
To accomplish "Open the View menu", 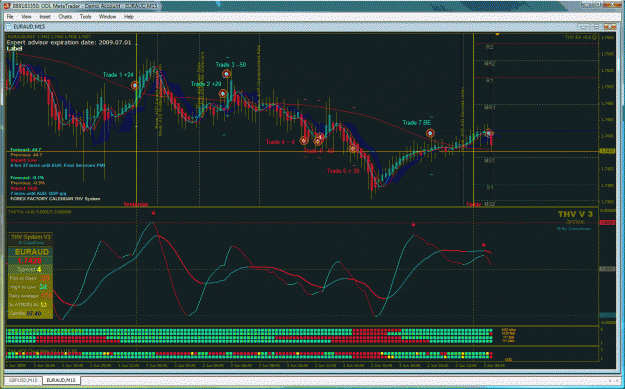I will coord(26,17).
